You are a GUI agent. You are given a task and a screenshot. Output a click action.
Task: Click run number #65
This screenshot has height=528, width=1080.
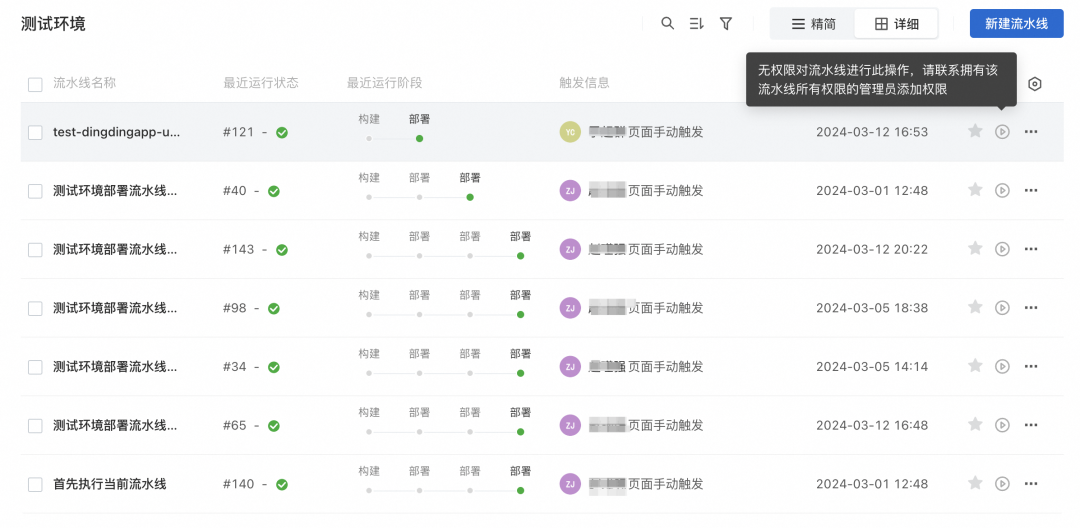[235, 425]
